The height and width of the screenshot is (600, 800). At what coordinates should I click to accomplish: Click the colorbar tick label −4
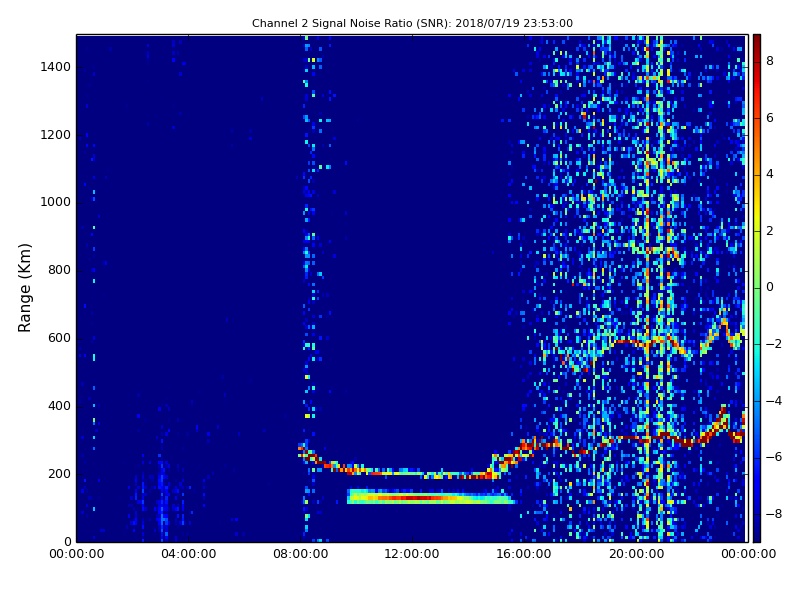coord(774,401)
